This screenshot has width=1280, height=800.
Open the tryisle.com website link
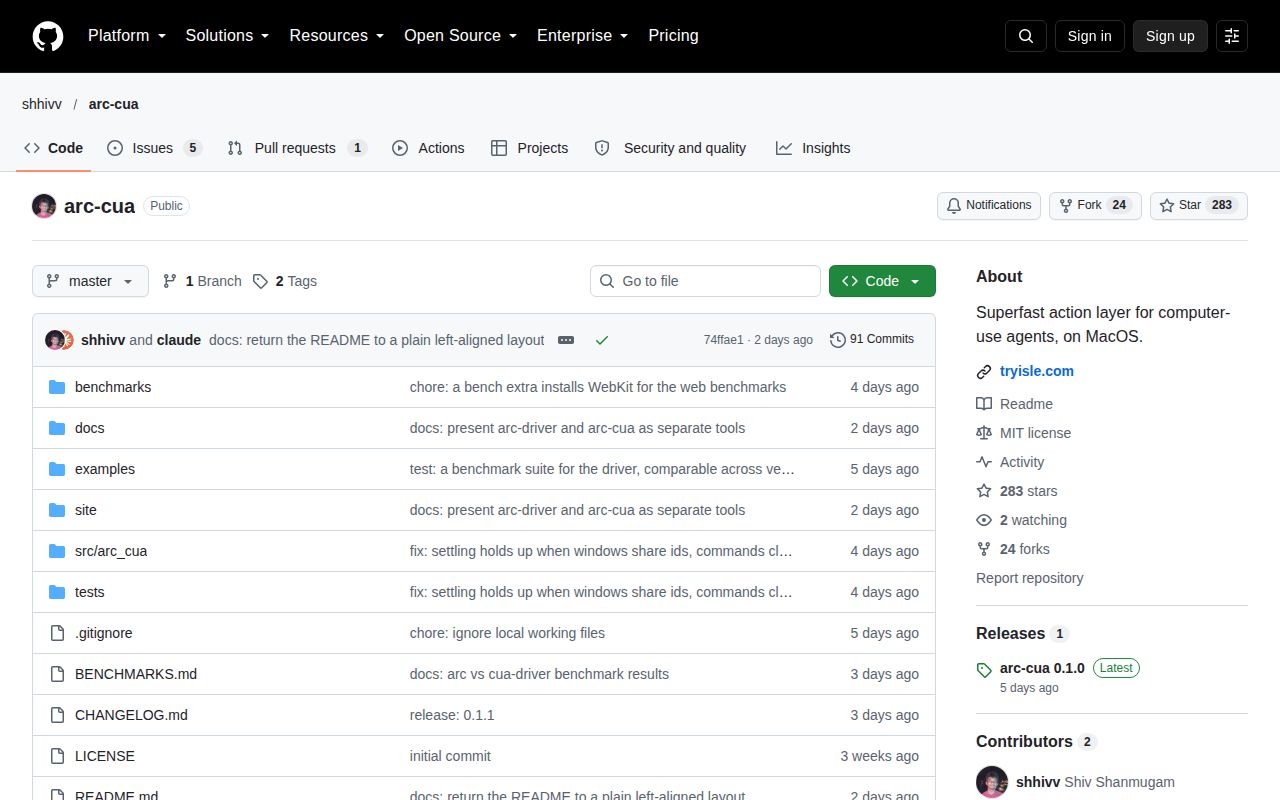[1037, 371]
